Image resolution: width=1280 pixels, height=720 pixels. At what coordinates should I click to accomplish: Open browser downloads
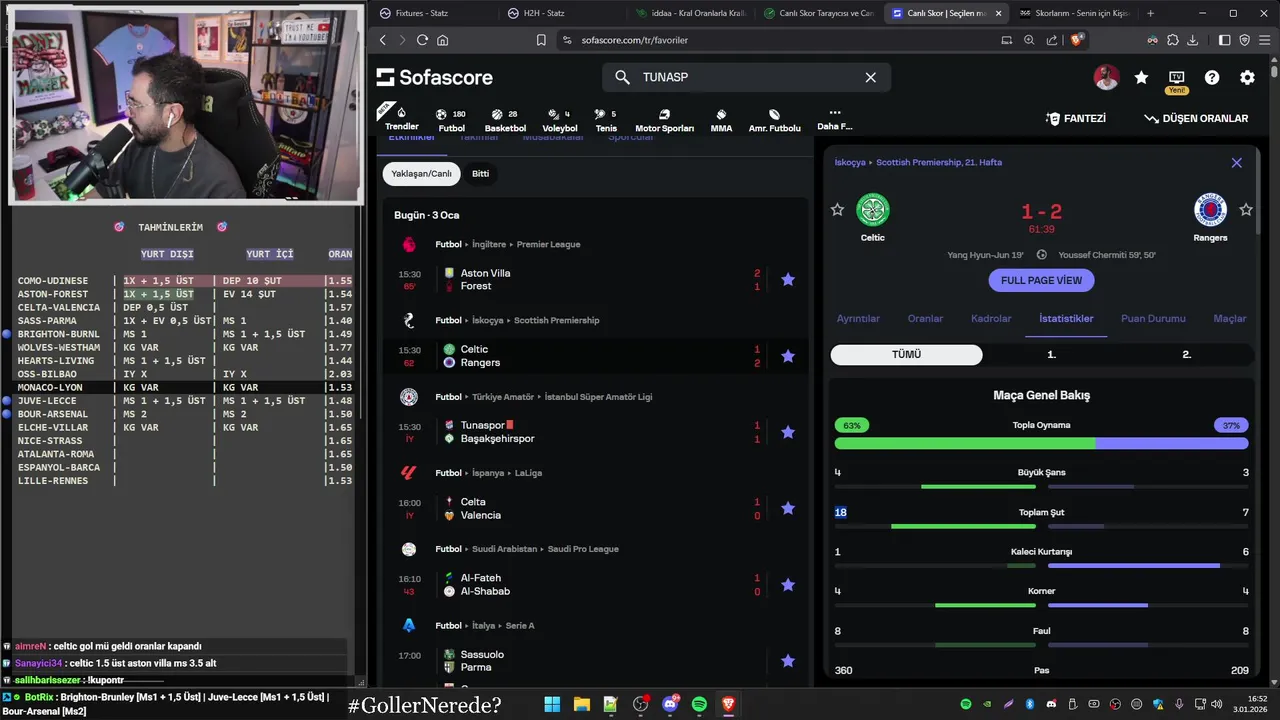pyautogui.click(x=1192, y=40)
